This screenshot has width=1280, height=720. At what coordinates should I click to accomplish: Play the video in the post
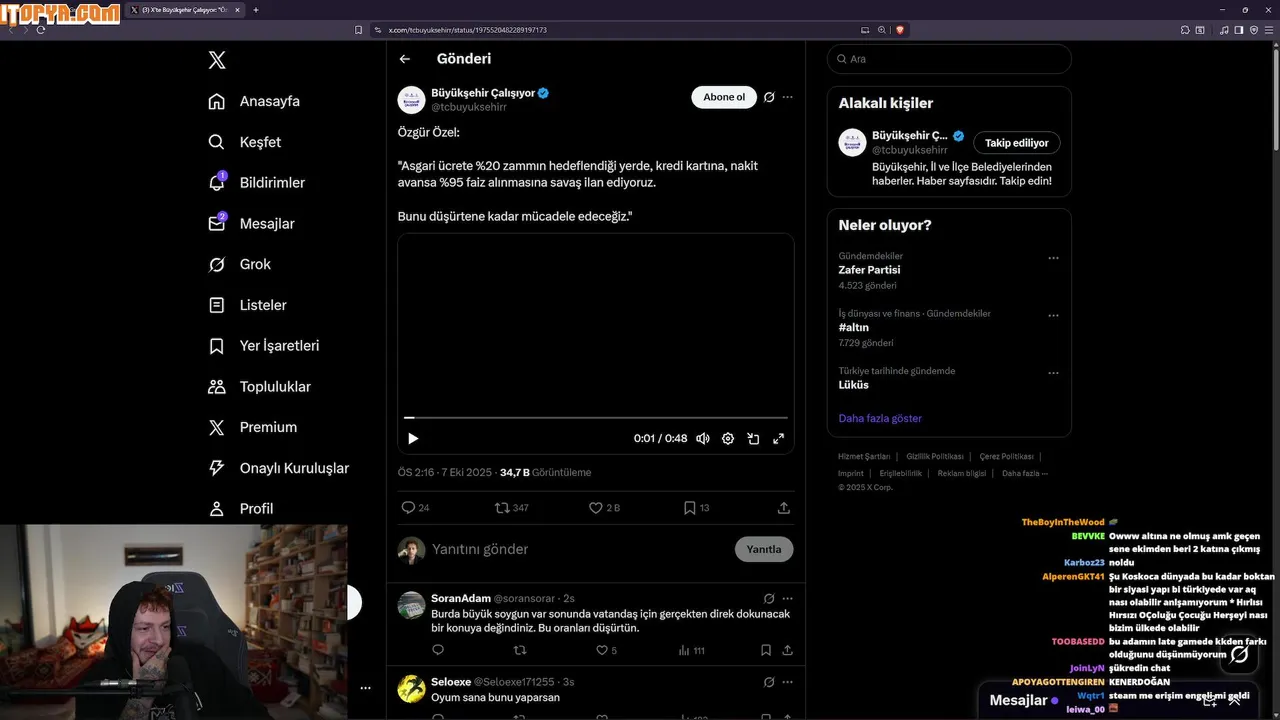(x=413, y=438)
